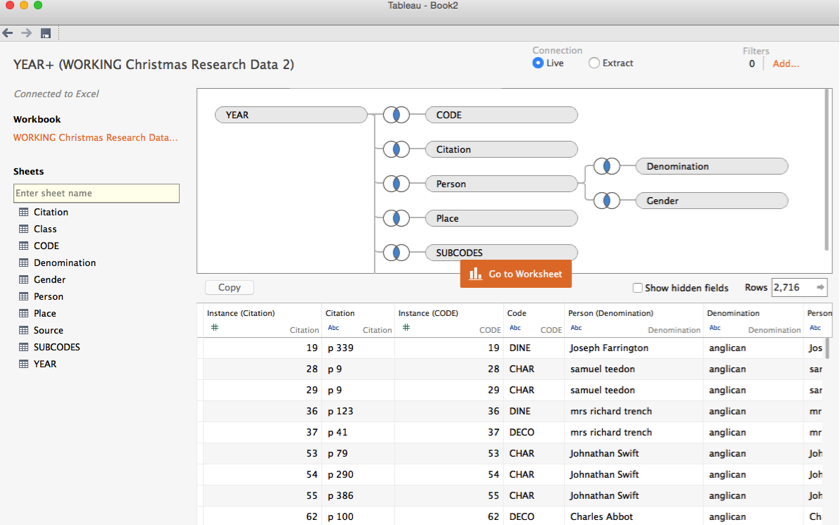Image resolution: width=840 pixels, height=525 pixels.
Task: Open the join icon before Citation
Action: coord(396,149)
